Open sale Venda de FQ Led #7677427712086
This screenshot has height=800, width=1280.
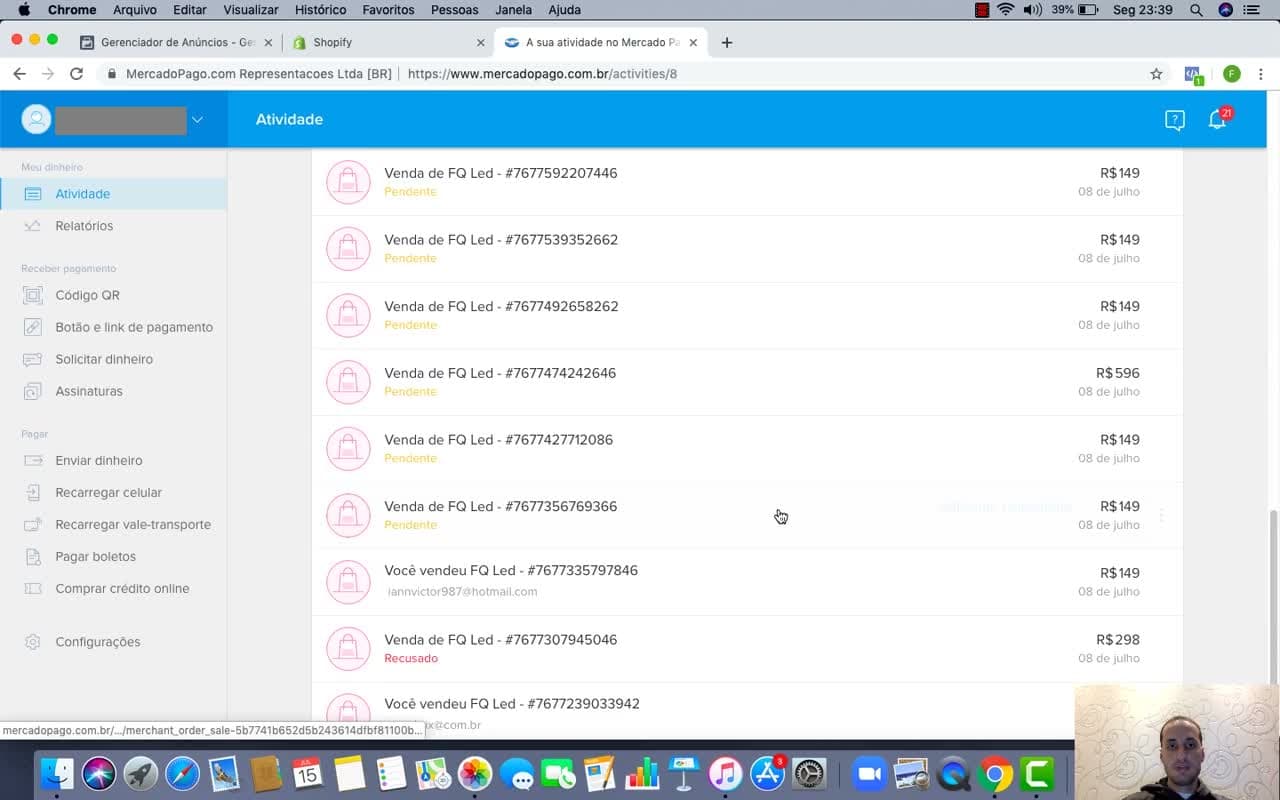pos(747,449)
